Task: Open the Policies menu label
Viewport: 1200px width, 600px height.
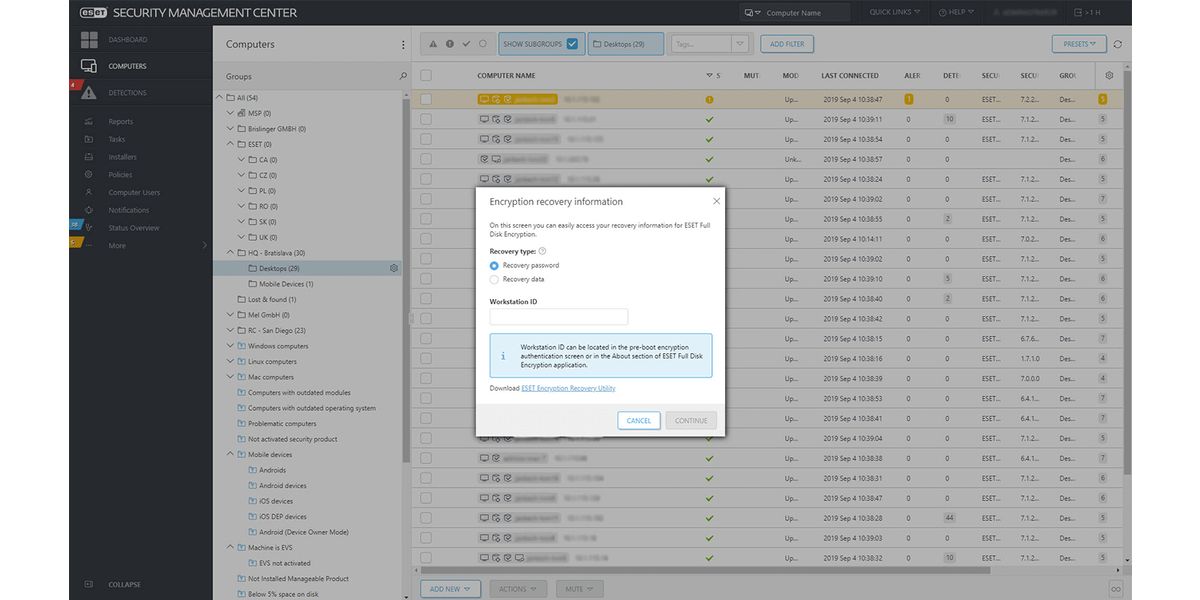Action: pyautogui.click(x=120, y=175)
